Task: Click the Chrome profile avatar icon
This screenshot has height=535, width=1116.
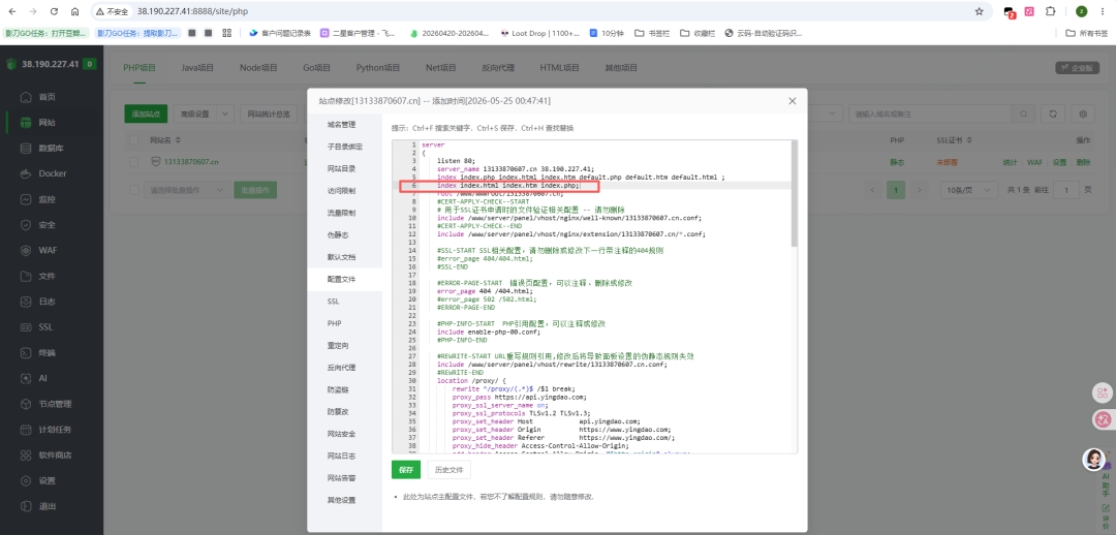Action: tap(1081, 11)
